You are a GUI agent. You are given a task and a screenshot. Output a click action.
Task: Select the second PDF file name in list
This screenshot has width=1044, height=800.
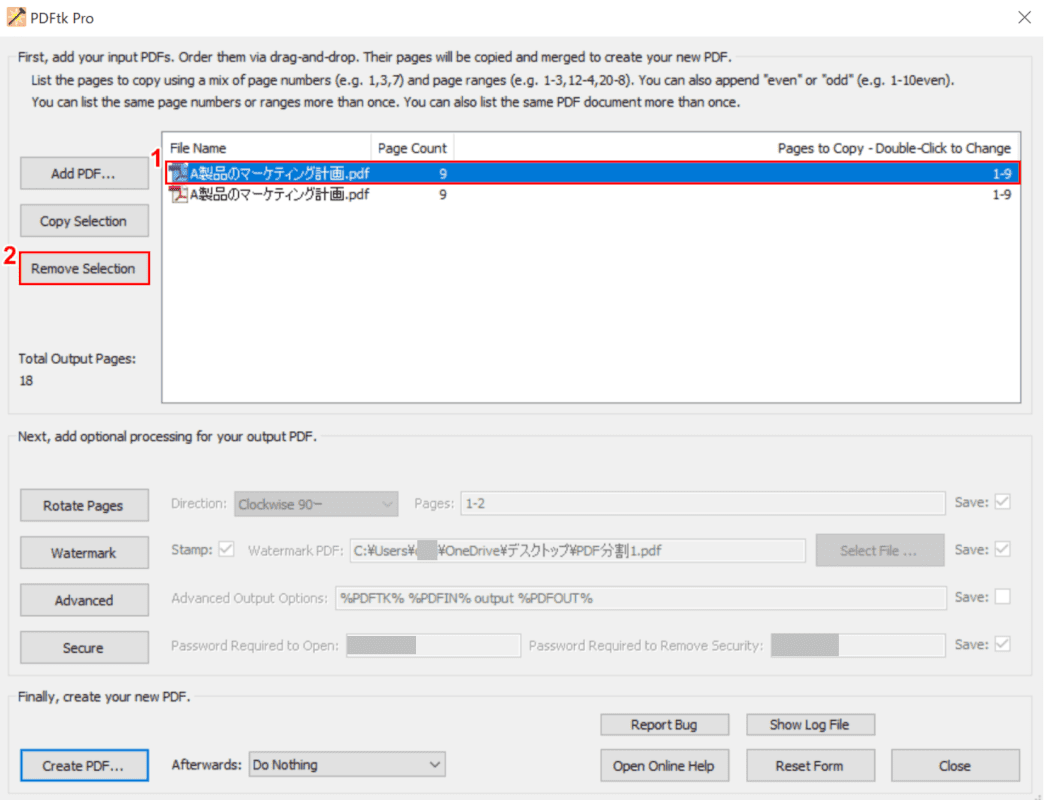280,194
